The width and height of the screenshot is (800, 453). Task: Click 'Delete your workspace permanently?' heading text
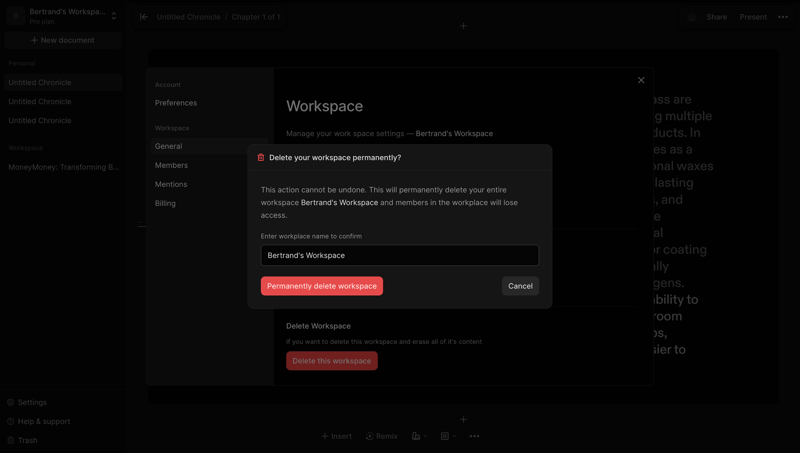tap(335, 158)
